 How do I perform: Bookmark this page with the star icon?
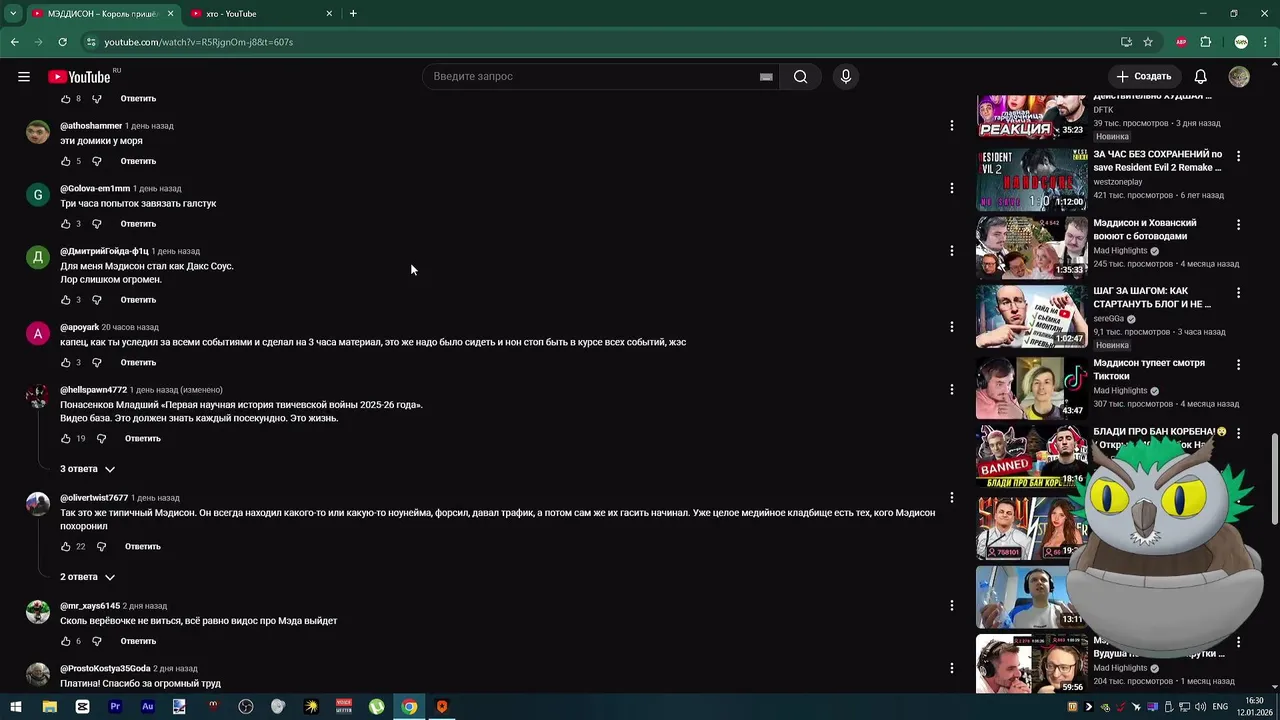click(x=1148, y=42)
